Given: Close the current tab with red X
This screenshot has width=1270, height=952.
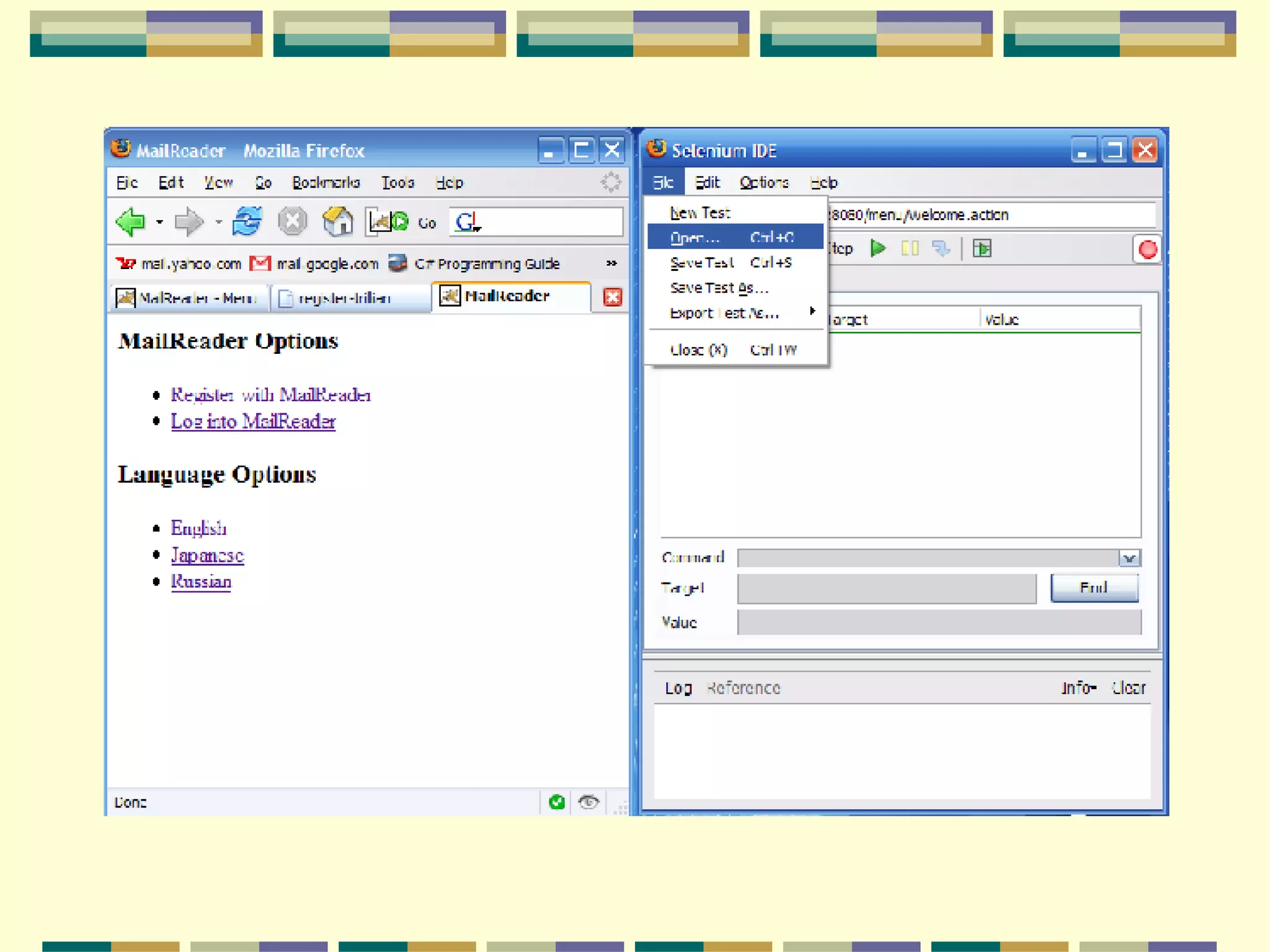Looking at the screenshot, I should pyautogui.click(x=612, y=297).
